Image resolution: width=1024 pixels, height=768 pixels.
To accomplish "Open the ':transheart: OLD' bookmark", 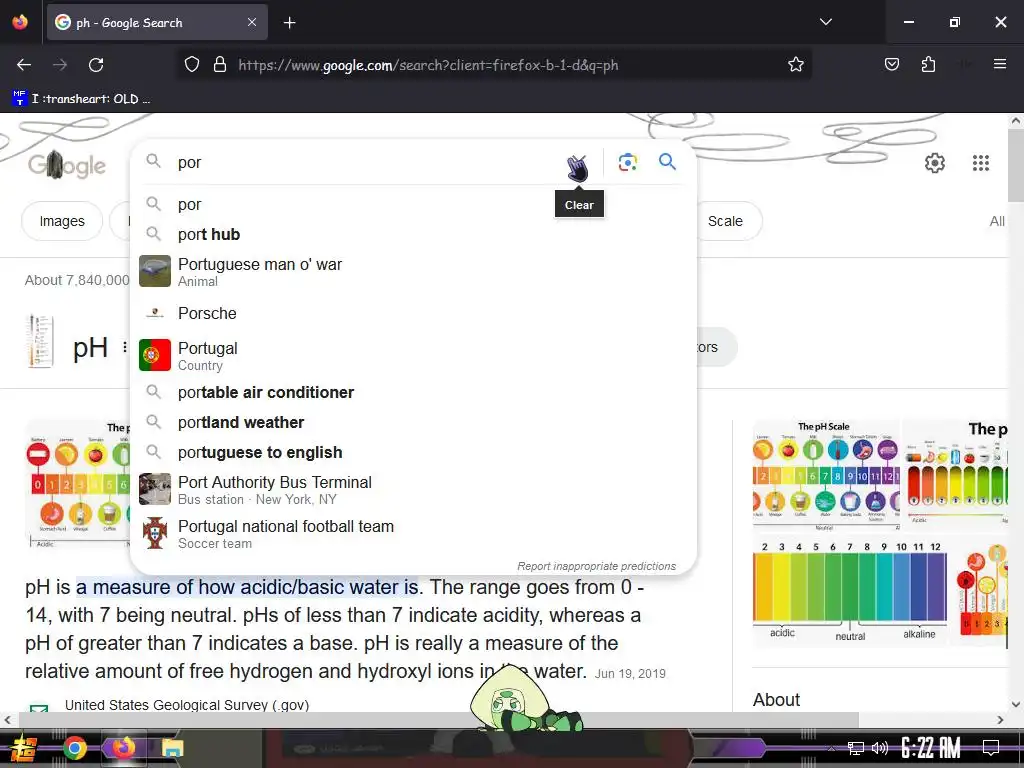I will 81,99.
